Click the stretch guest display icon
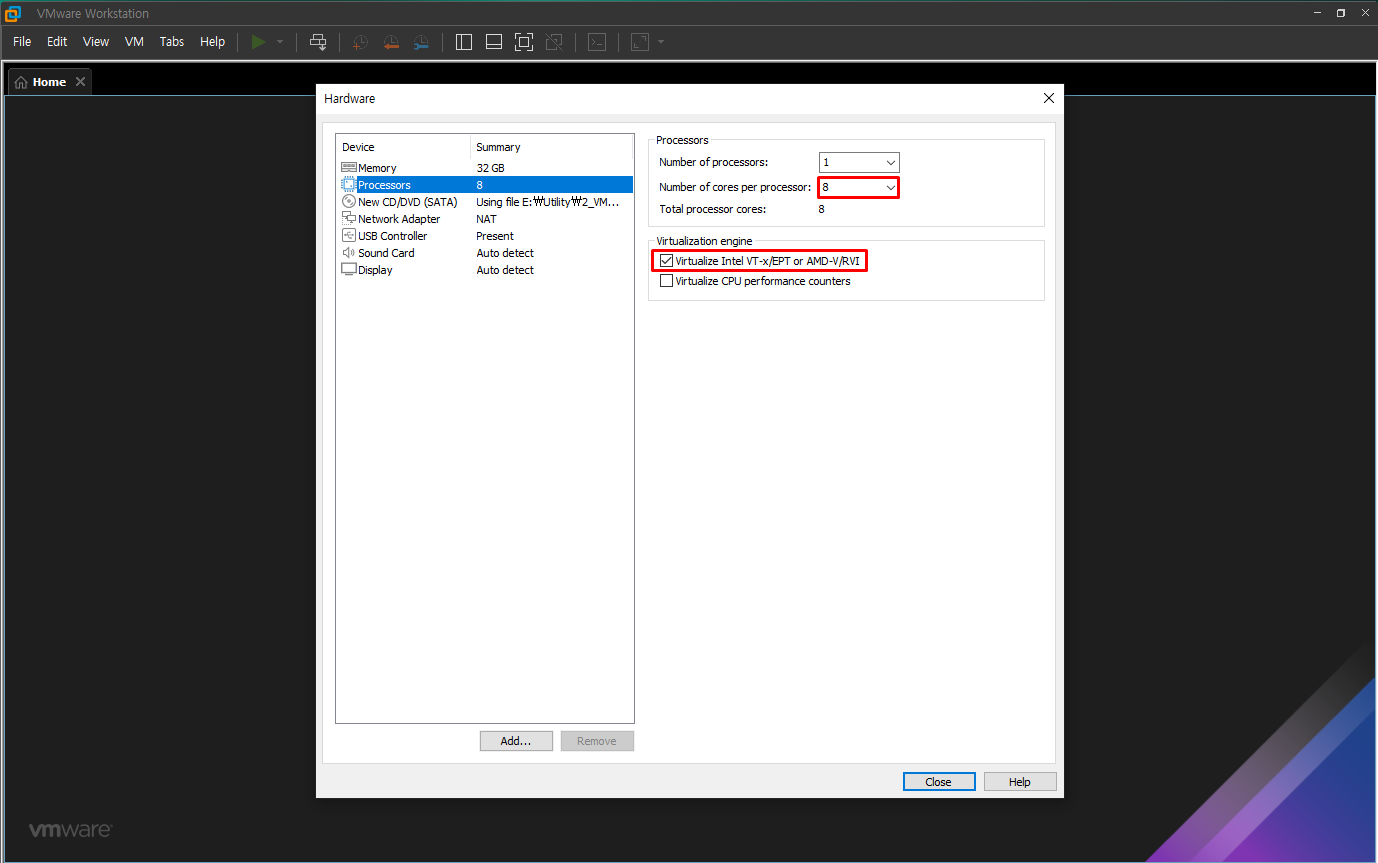 pos(640,42)
